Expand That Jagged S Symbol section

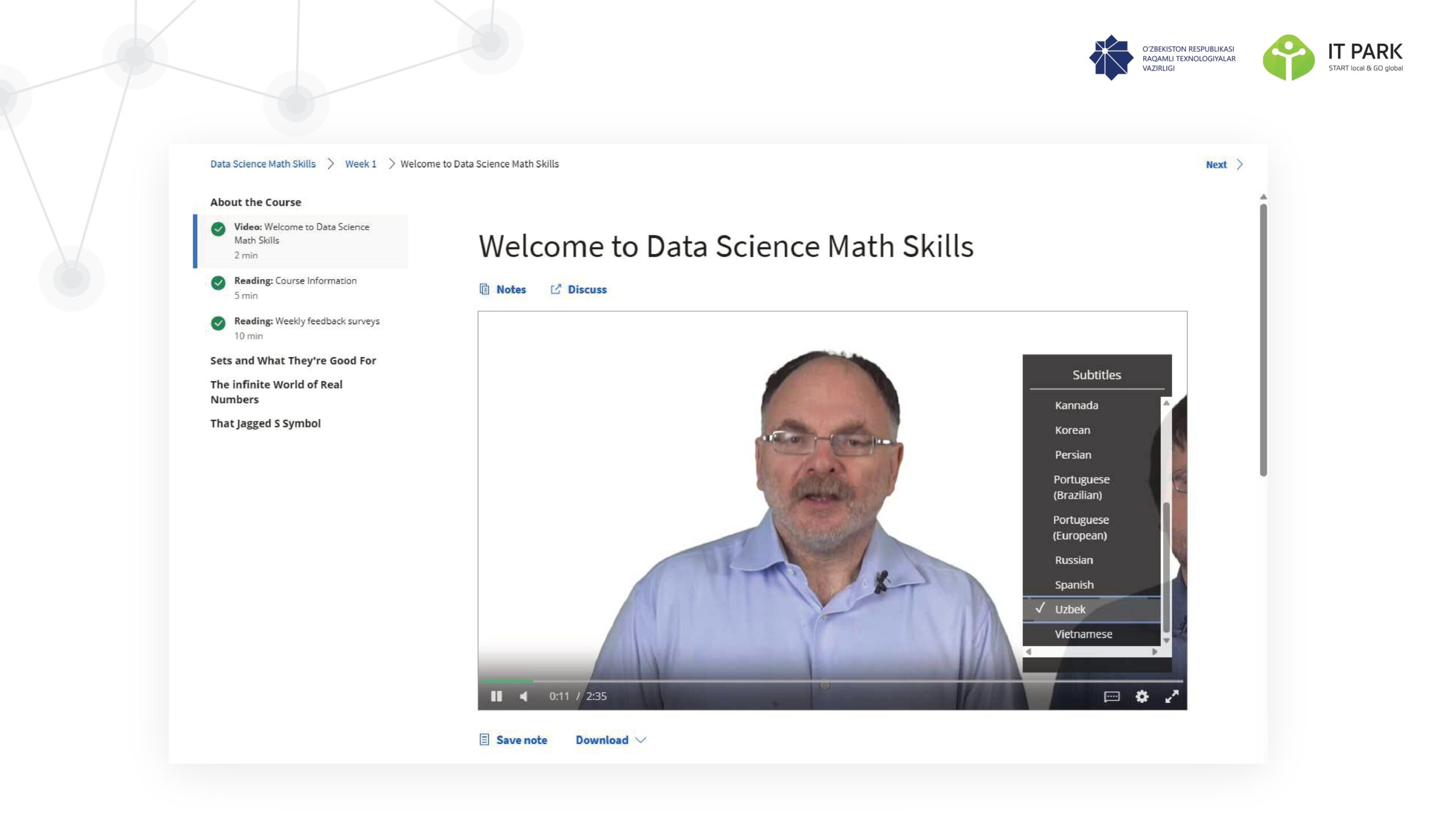265,423
